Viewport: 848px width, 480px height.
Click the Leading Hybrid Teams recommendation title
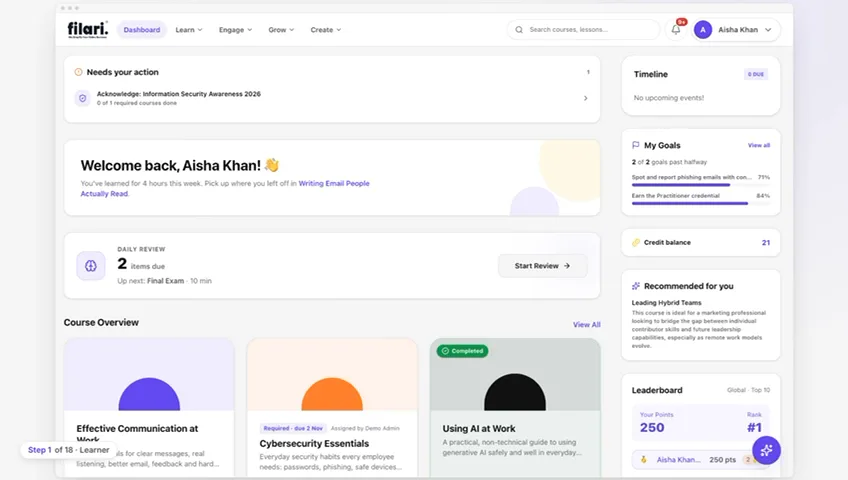(x=666, y=303)
